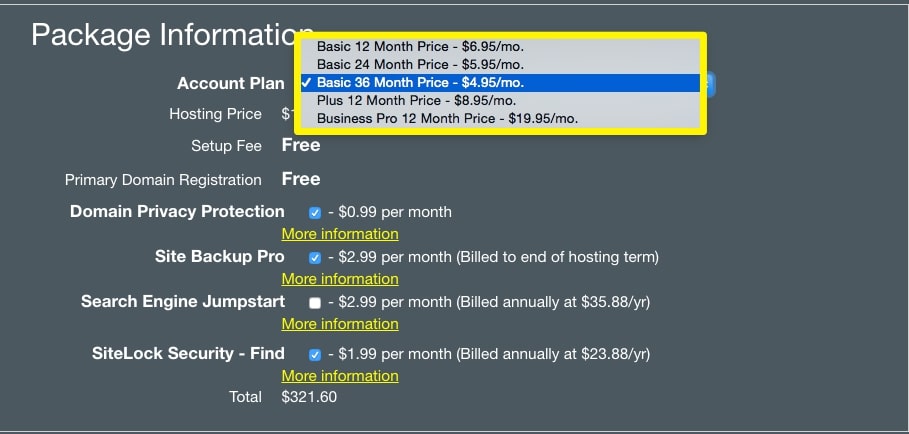Select Plus 12 Month Price plan
The height and width of the screenshot is (434, 909).
click(416, 100)
